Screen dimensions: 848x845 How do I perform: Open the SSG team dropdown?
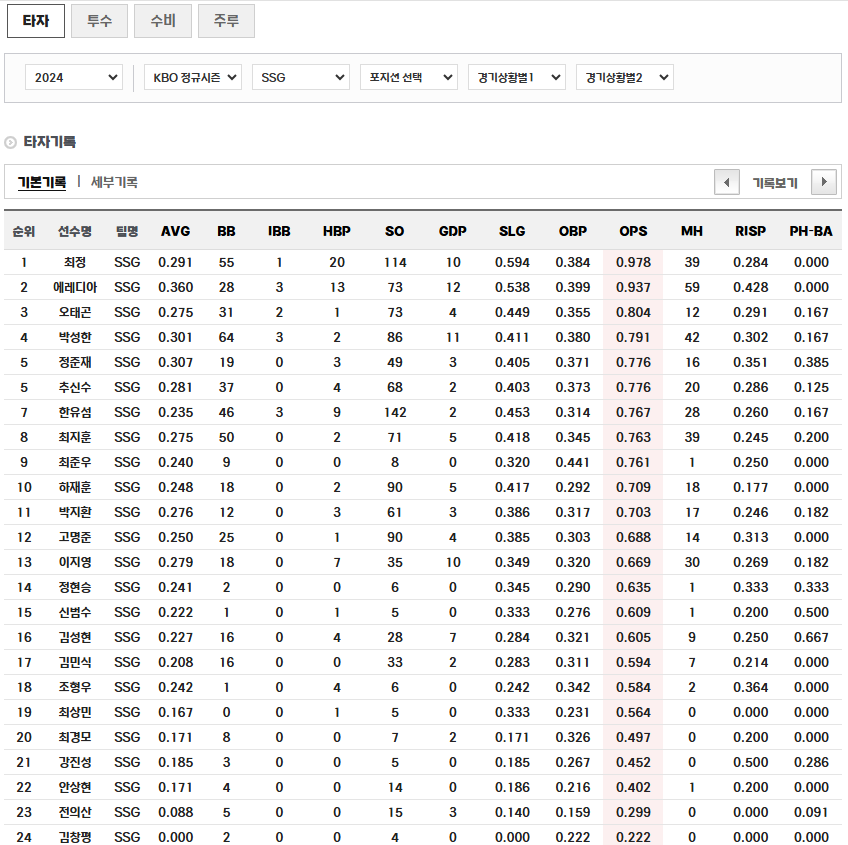[301, 77]
